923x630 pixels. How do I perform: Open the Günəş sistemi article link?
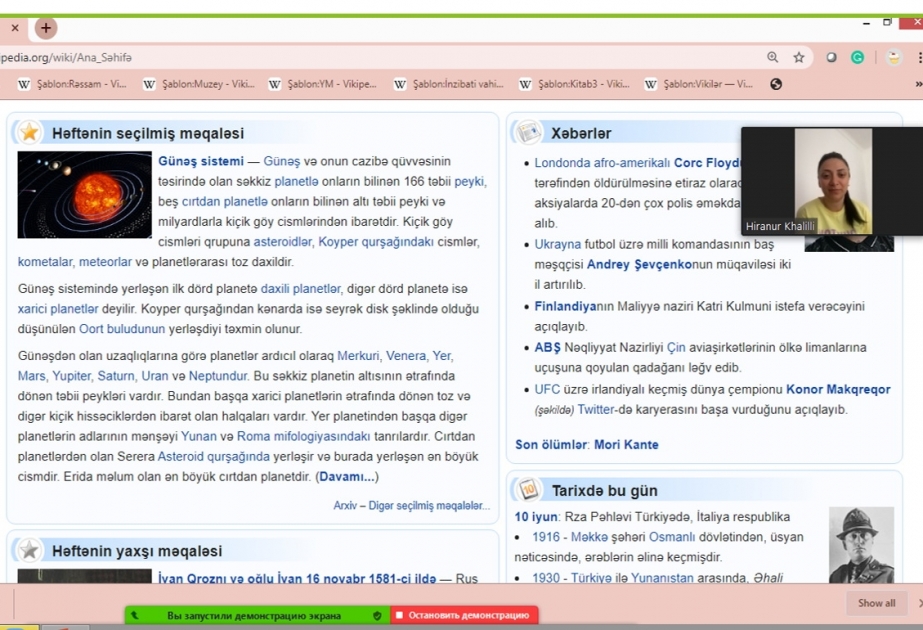tap(201, 161)
